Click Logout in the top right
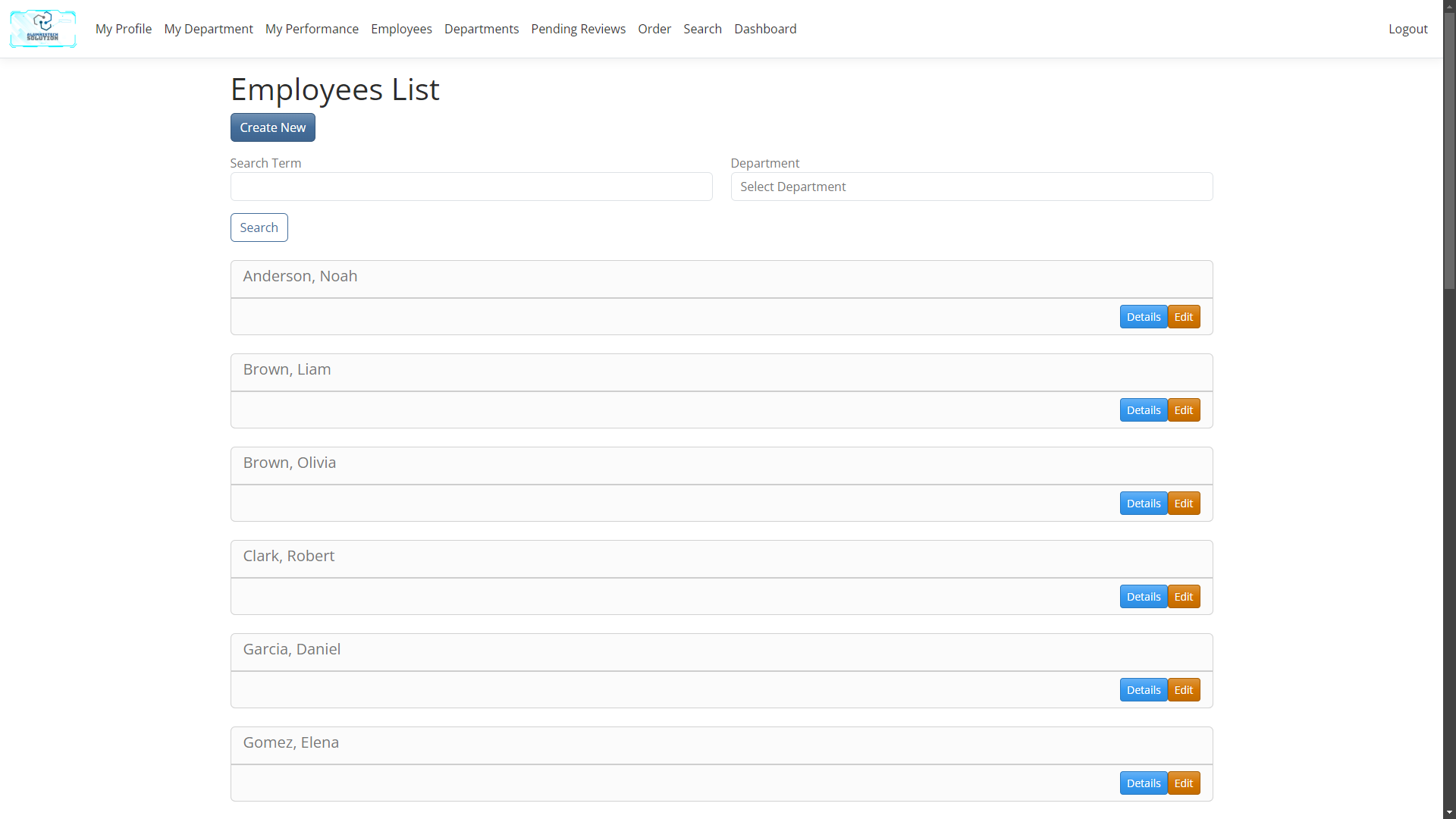Screen dimensions: 1456x819 [x=1407, y=29]
